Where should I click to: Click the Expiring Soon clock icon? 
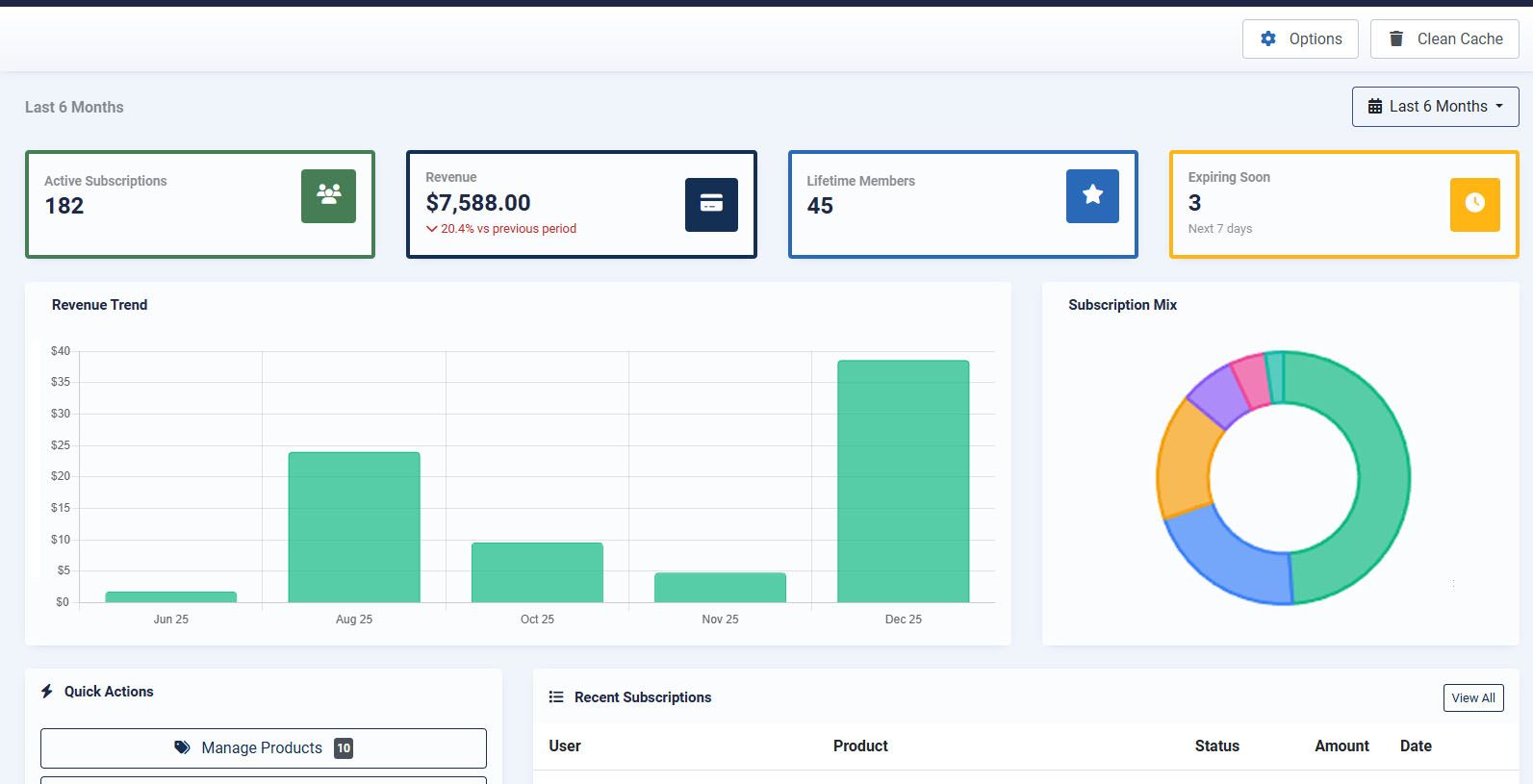click(x=1474, y=204)
